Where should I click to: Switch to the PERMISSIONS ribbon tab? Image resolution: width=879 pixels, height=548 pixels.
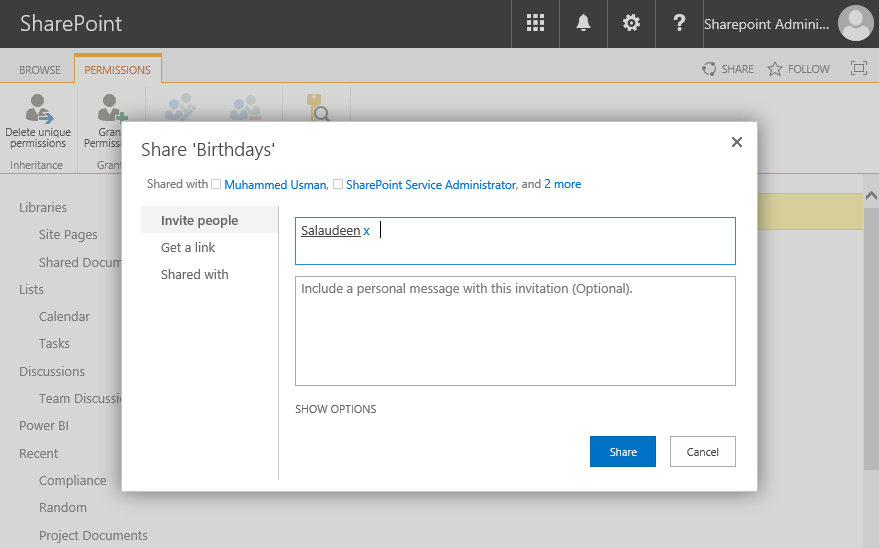coord(118,70)
